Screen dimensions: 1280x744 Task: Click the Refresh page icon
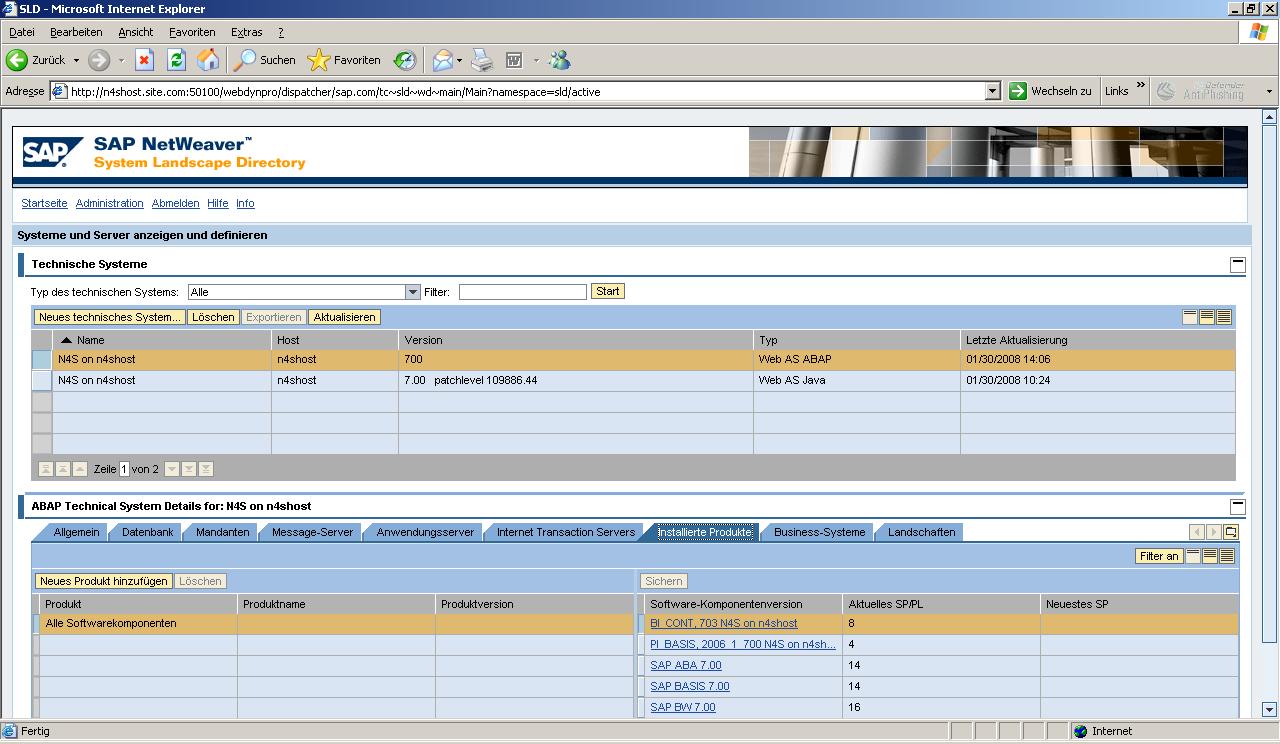(176, 60)
